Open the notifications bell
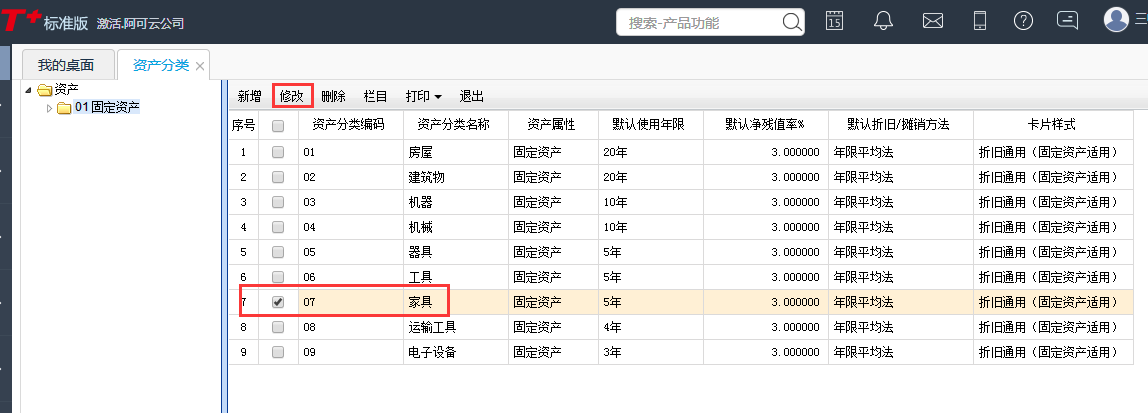The height and width of the screenshot is (413, 1148). click(x=883, y=21)
